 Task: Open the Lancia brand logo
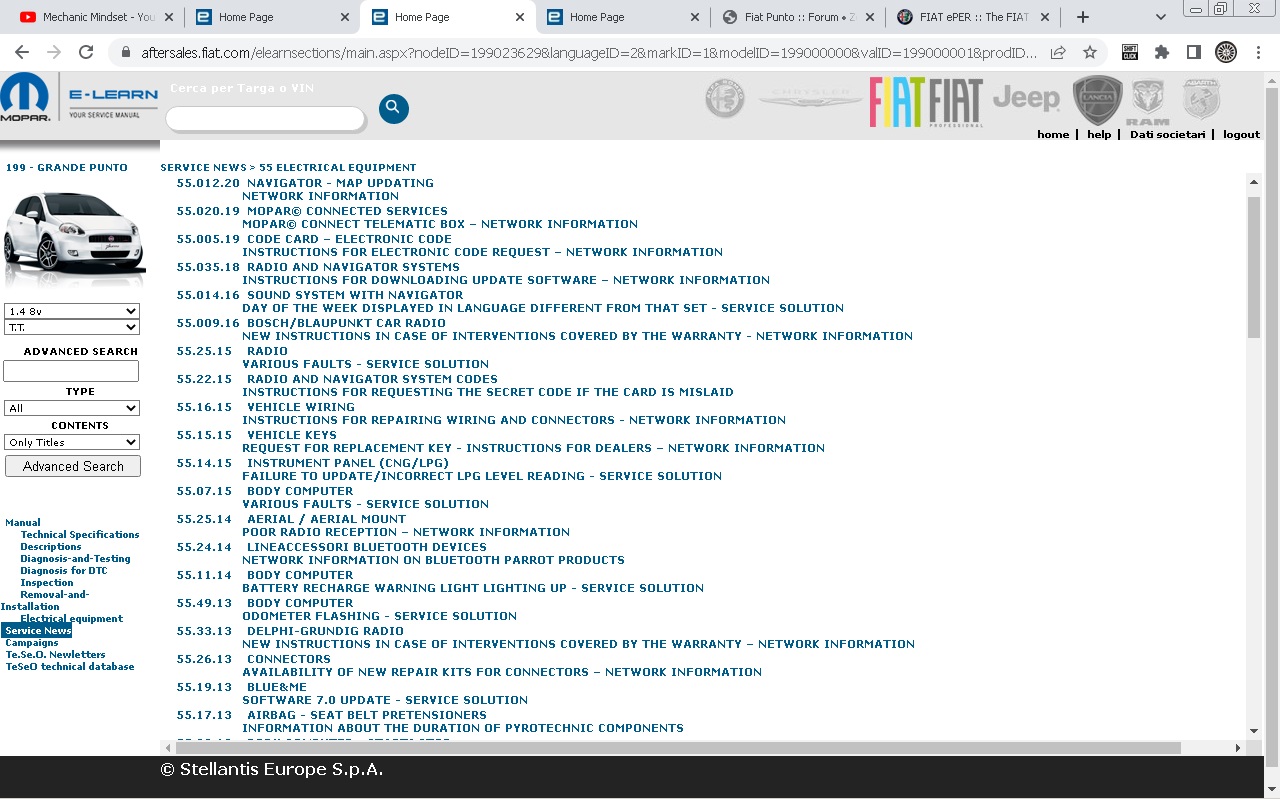pyautogui.click(x=1097, y=100)
